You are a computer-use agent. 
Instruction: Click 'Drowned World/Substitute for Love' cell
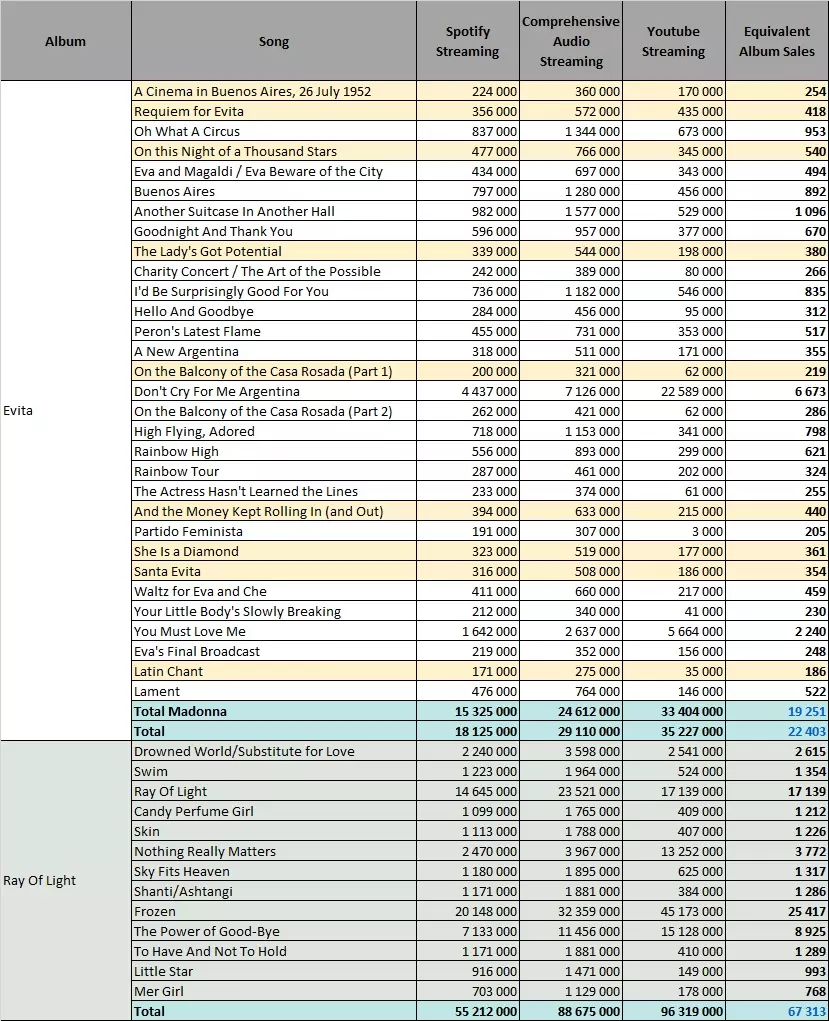coord(274,752)
